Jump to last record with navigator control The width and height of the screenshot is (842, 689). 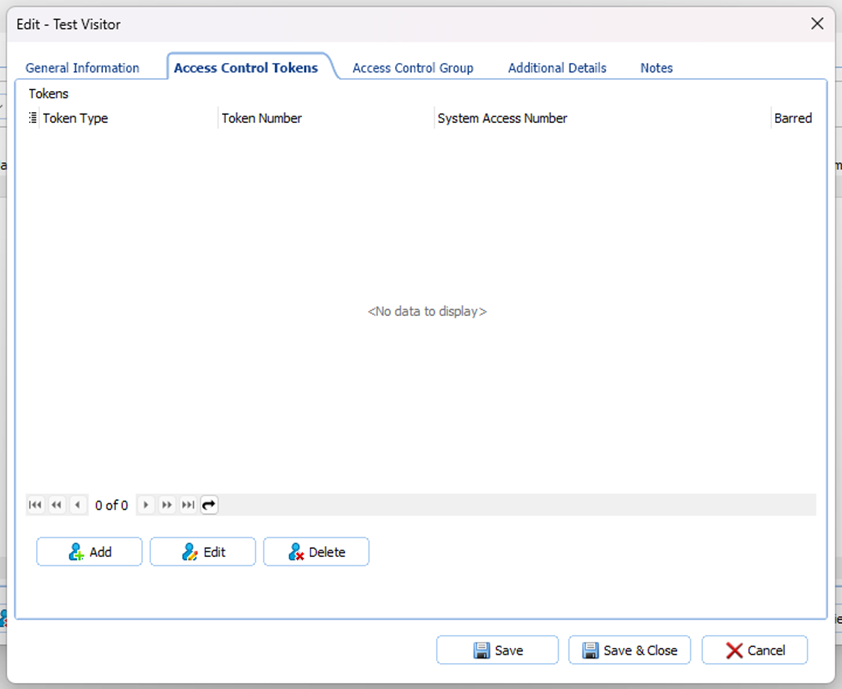[x=188, y=505]
